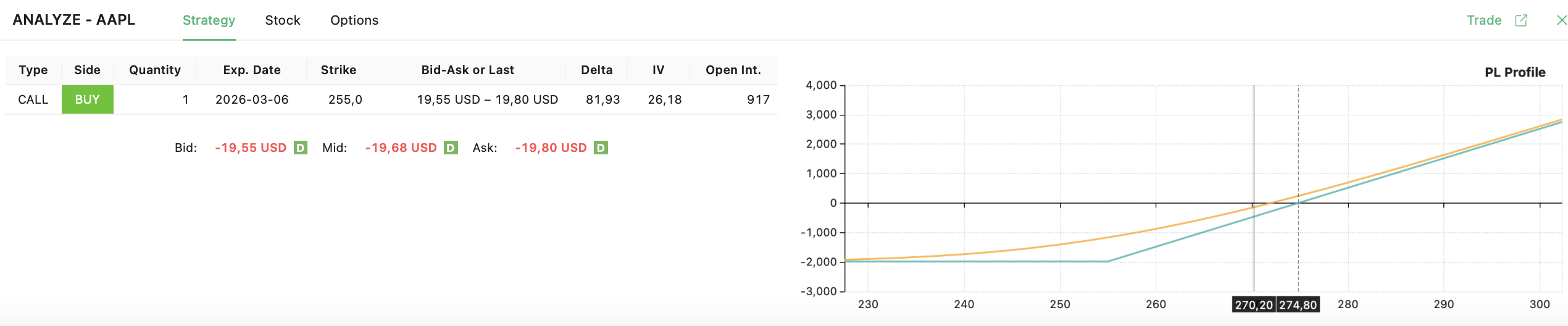This screenshot has height=326, width=1568.
Task: Edit the quantity value 1
Action: (185, 99)
